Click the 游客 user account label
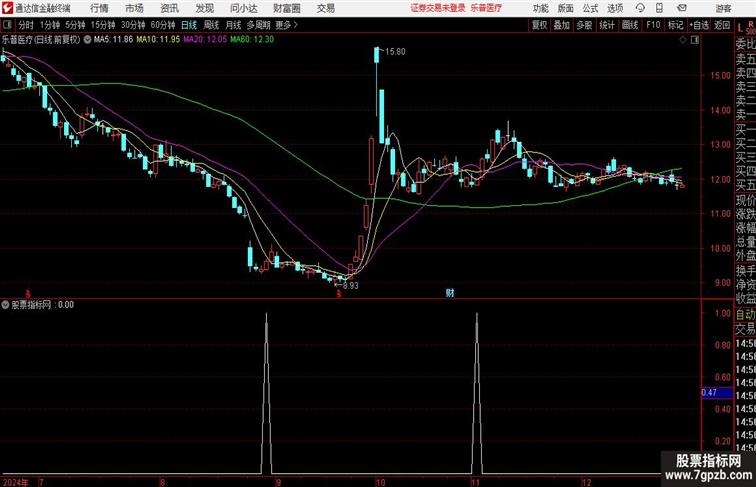The height and width of the screenshot is (487, 756). click(723, 8)
